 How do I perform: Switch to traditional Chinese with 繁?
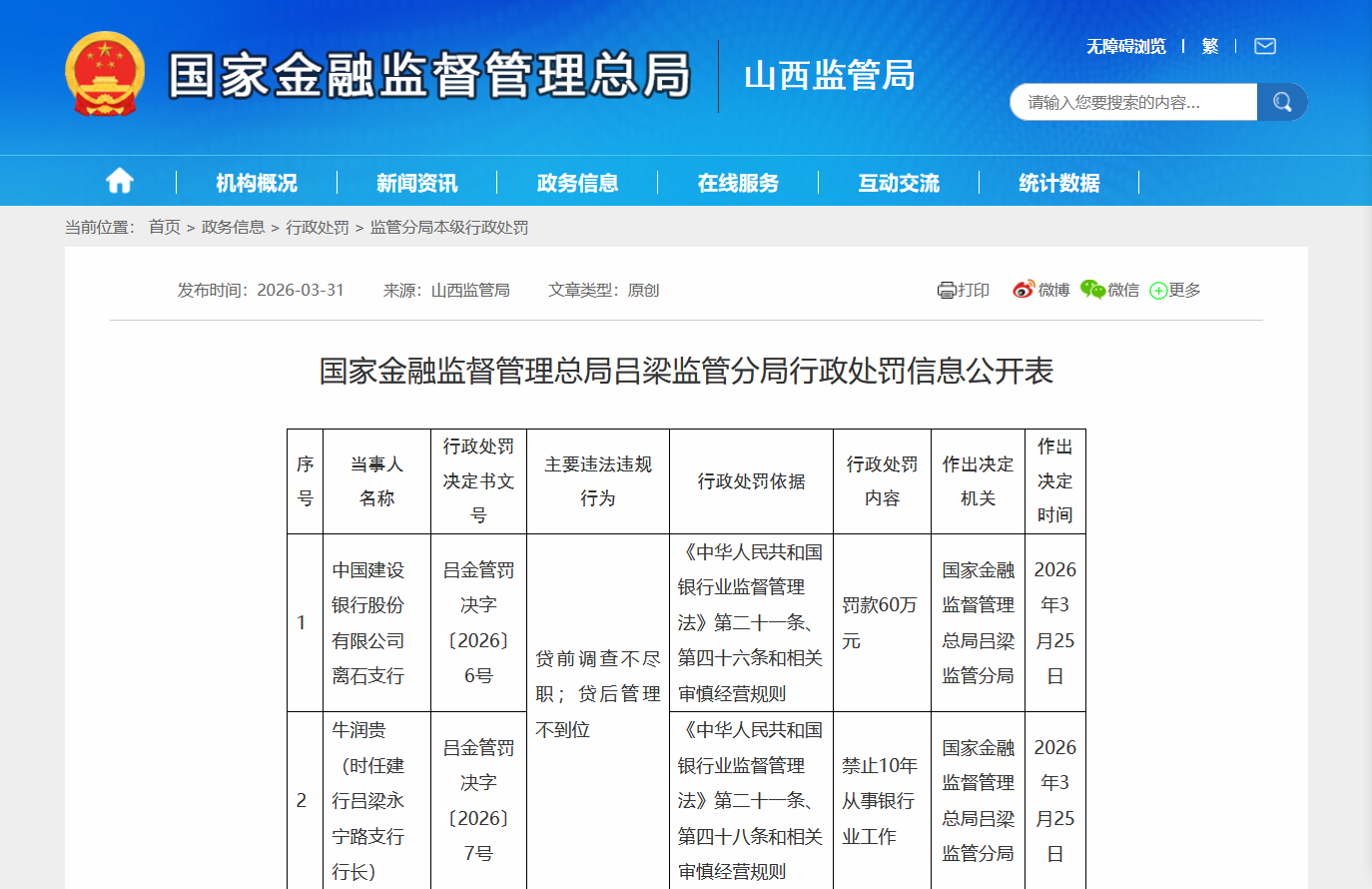pyautogui.click(x=1210, y=46)
